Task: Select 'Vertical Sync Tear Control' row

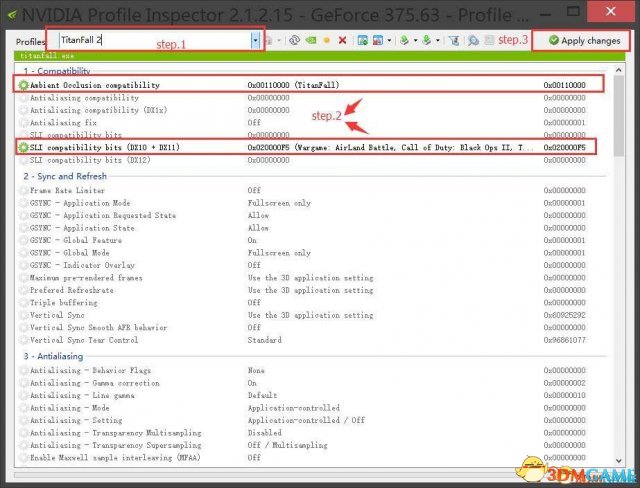Action: tap(313, 340)
